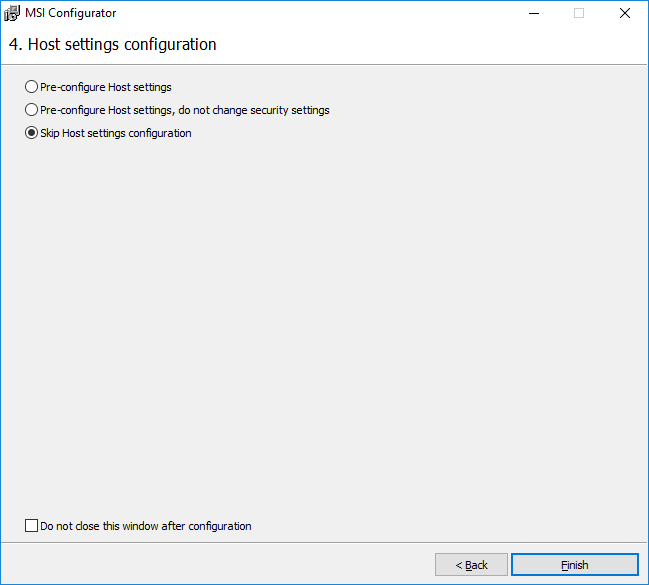Click the MSI Configurator title bar icon
The height and width of the screenshot is (585, 649).
[x=12, y=13]
